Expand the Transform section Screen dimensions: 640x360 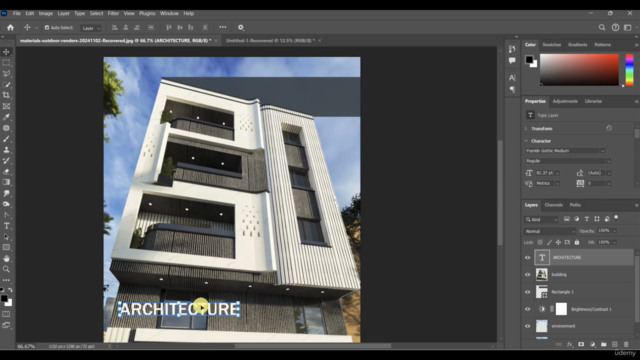(x=526, y=129)
